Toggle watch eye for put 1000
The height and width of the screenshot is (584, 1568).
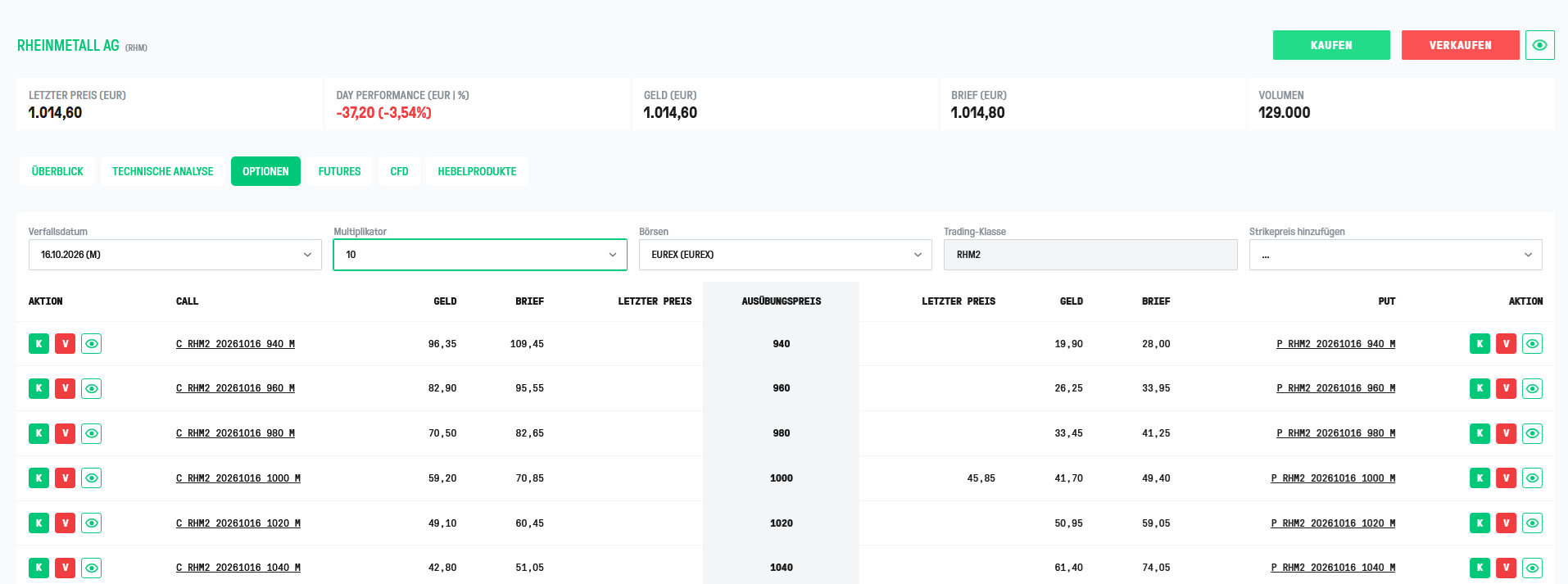1533,478
